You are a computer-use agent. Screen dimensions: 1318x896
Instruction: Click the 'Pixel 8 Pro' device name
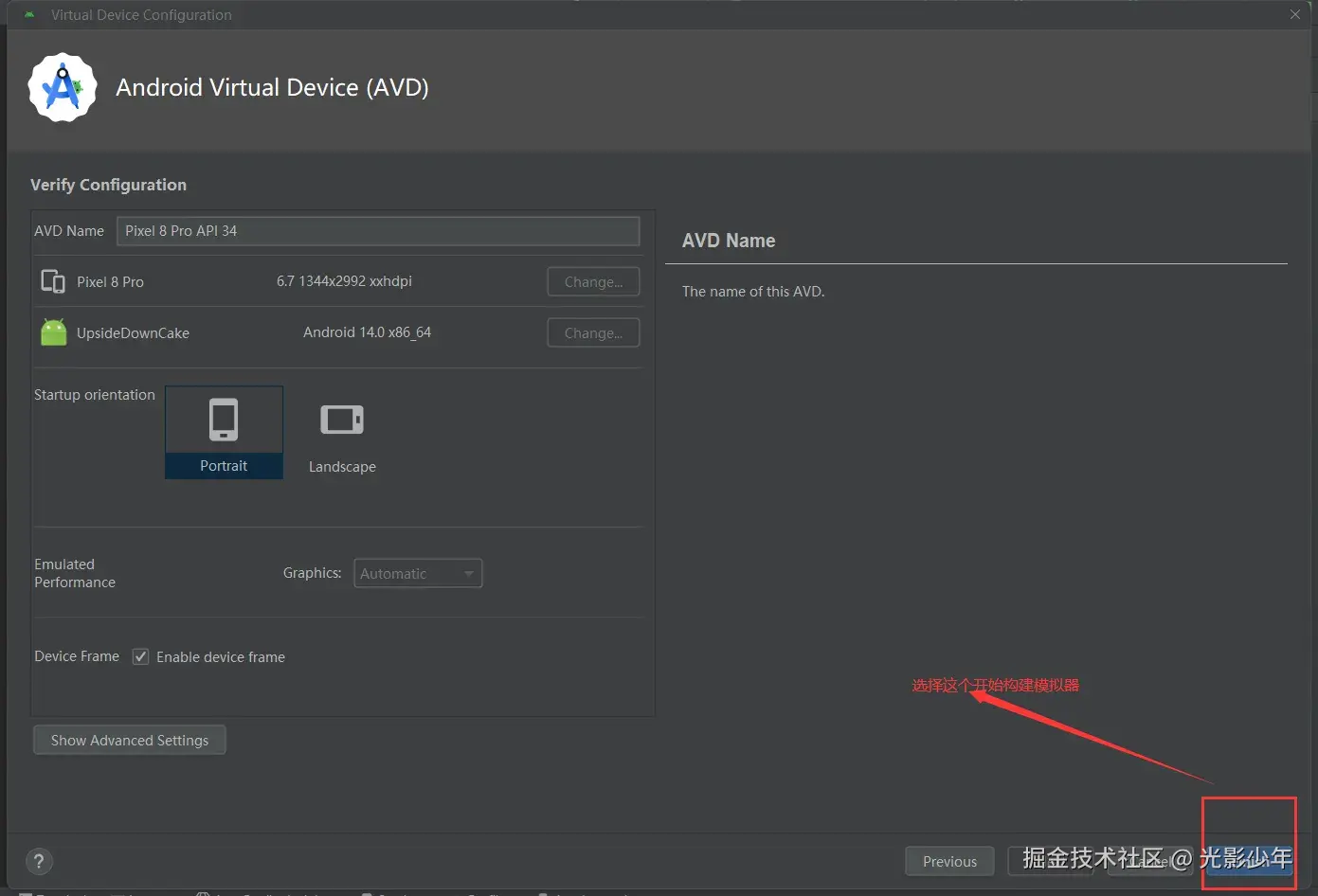110,281
